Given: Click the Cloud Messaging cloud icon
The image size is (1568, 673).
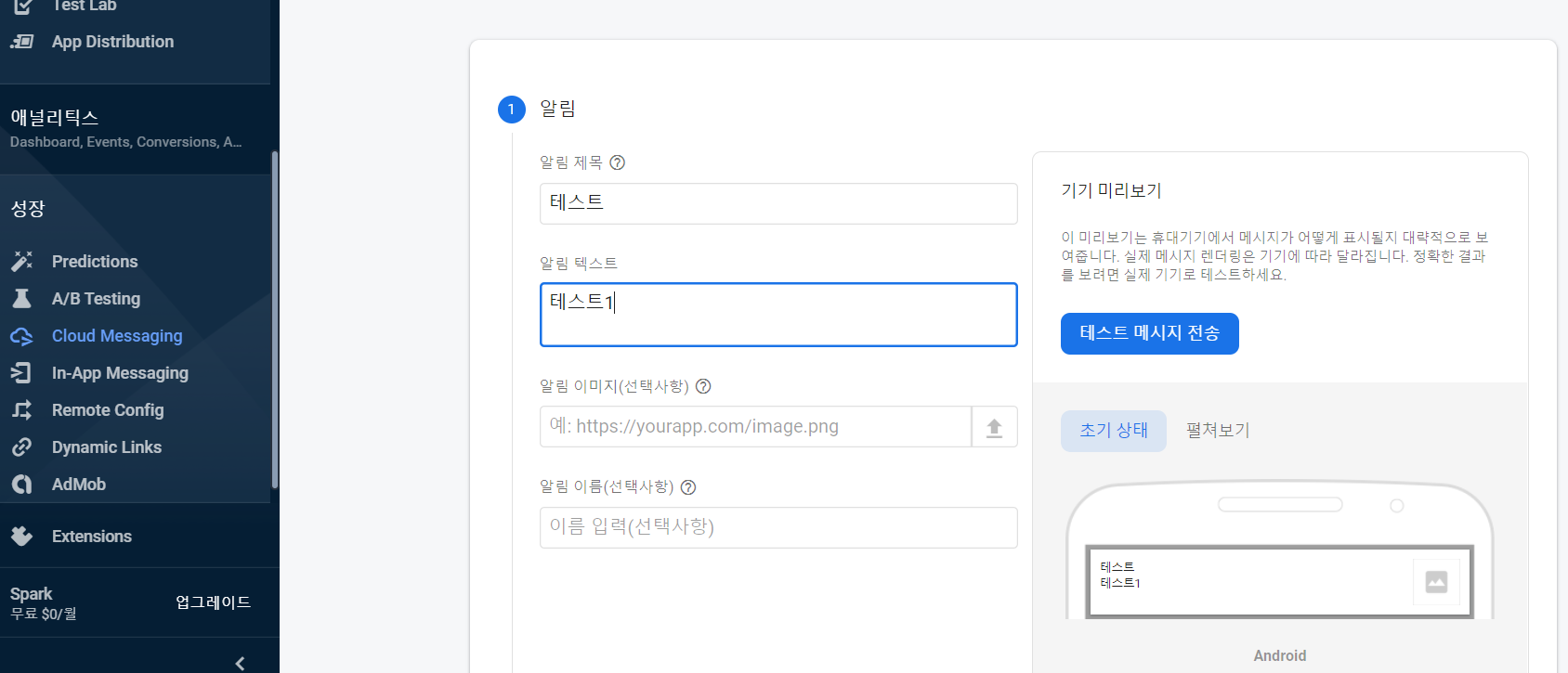Looking at the screenshot, I should click(x=22, y=336).
